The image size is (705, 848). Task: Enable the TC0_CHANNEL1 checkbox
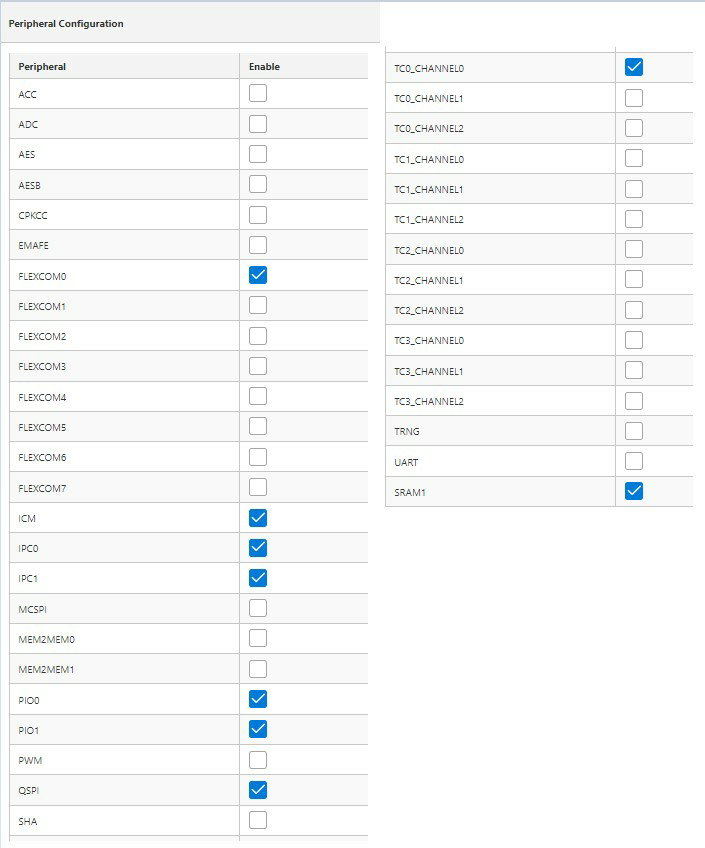[633, 98]
